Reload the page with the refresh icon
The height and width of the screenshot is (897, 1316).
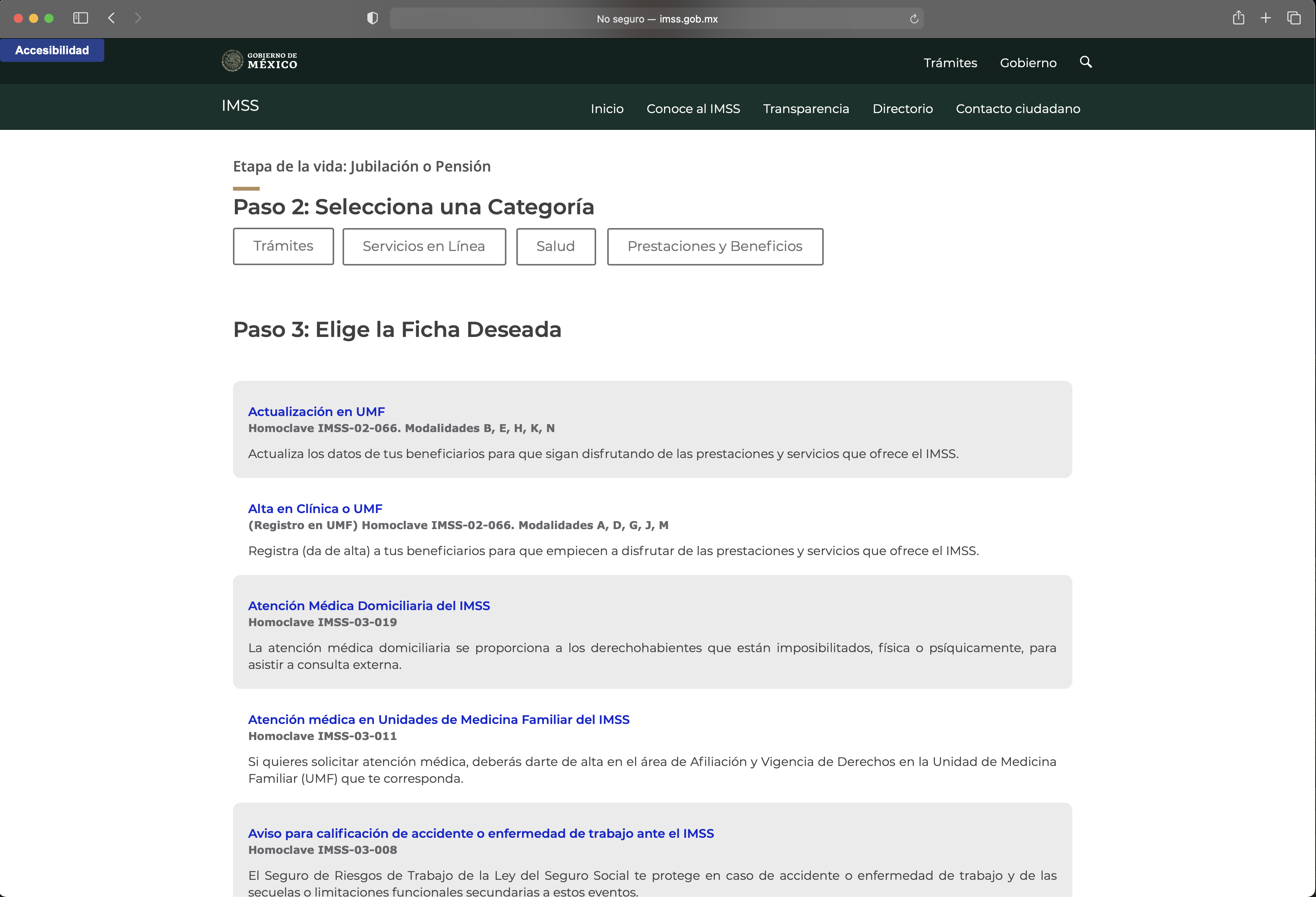pyautogui.click(x=913, y=19)
